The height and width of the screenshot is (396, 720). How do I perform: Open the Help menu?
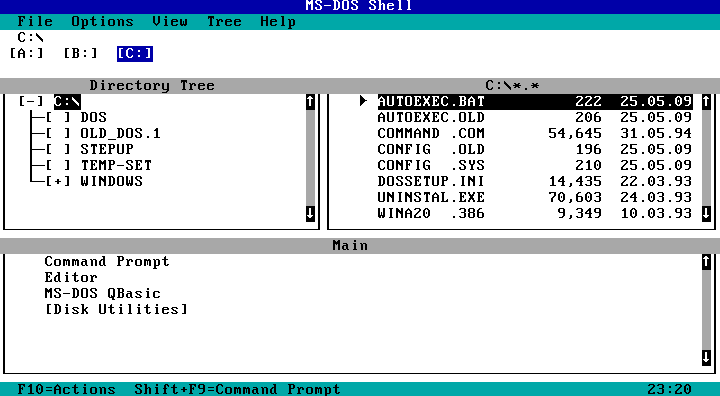[x=278, y=22]
